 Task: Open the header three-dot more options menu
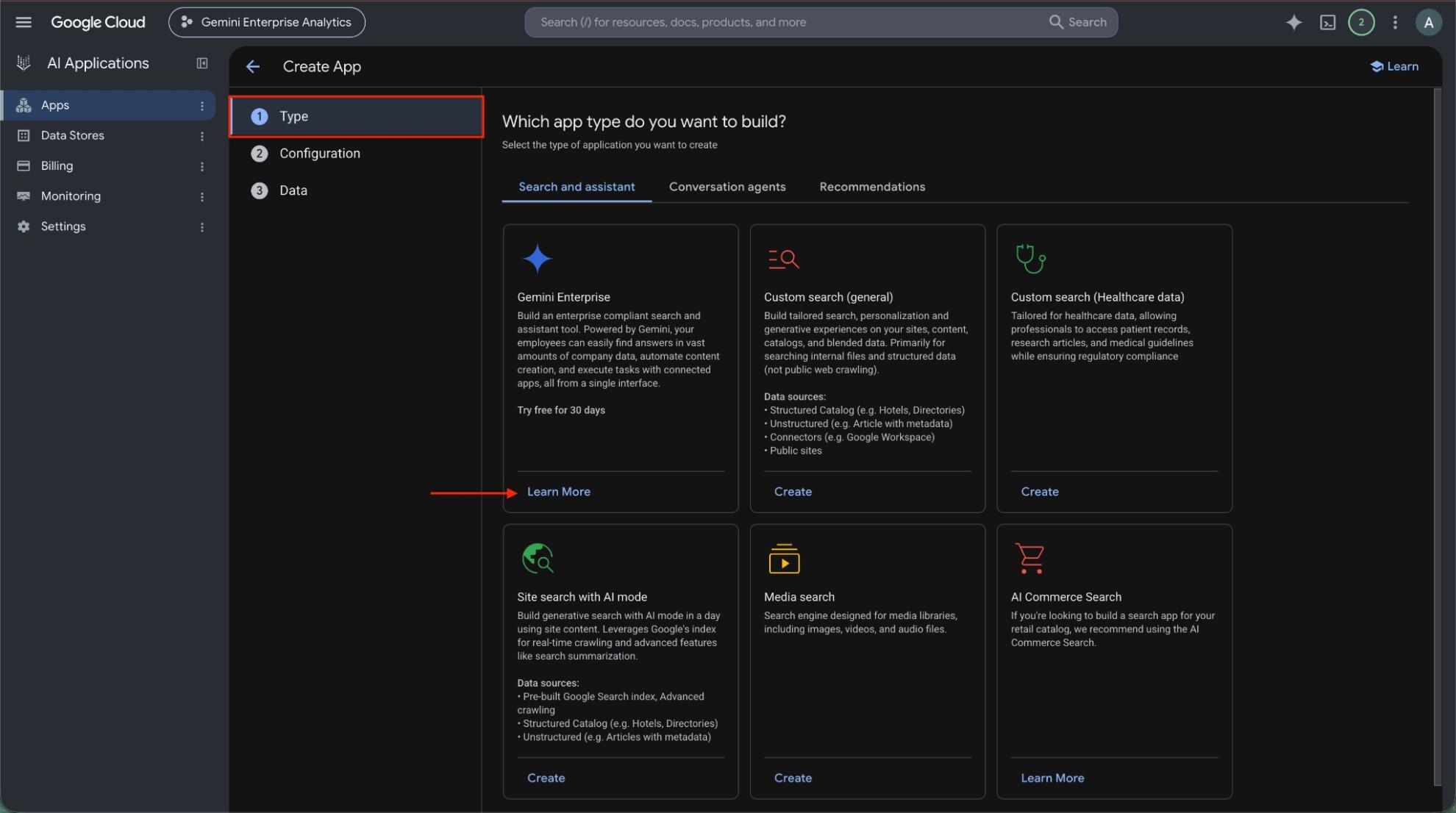coord(1395,22)
